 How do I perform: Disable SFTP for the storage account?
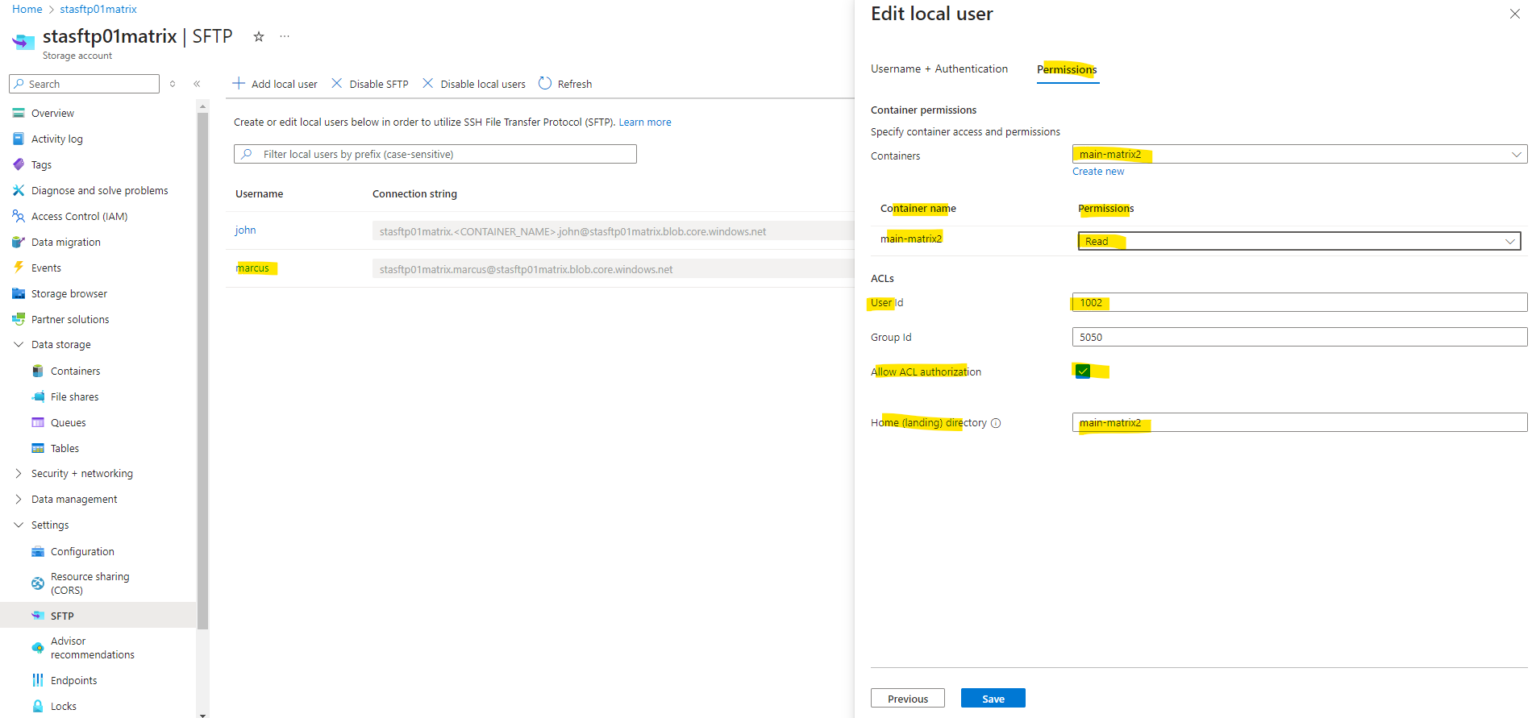pos(369,83)
